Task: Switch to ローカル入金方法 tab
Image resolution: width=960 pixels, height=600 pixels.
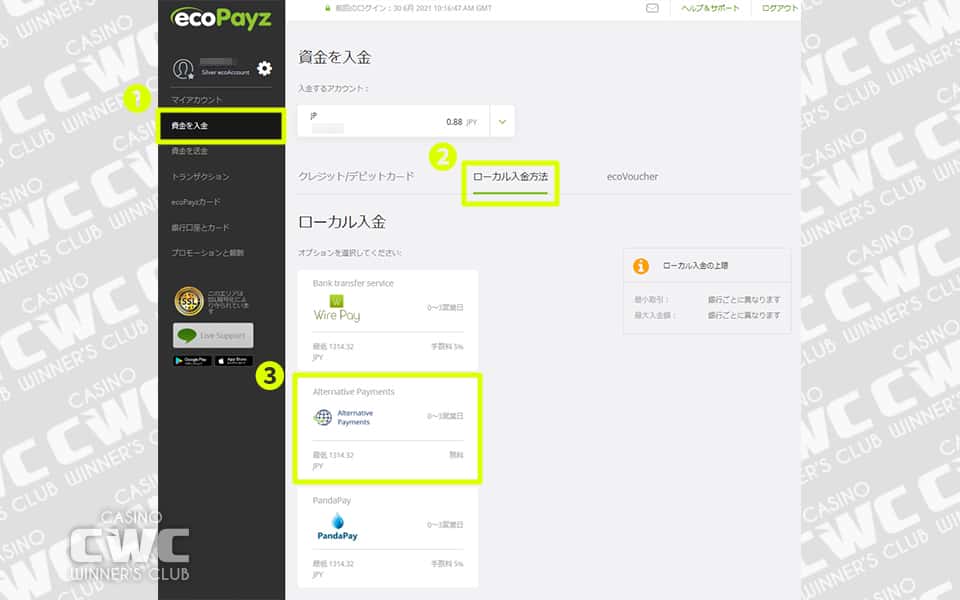Action: [510, 176]
